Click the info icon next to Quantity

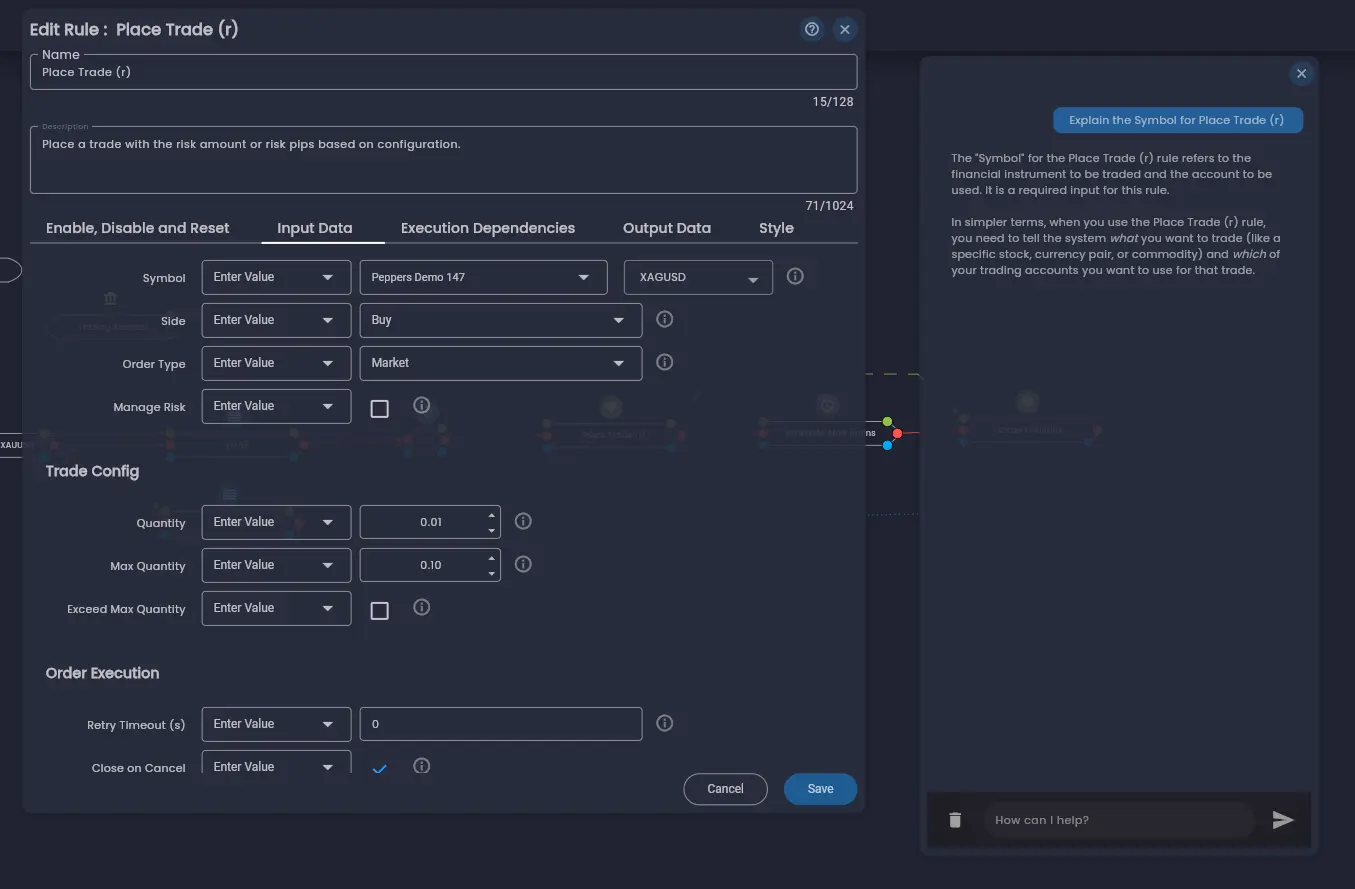click(522, 520)
